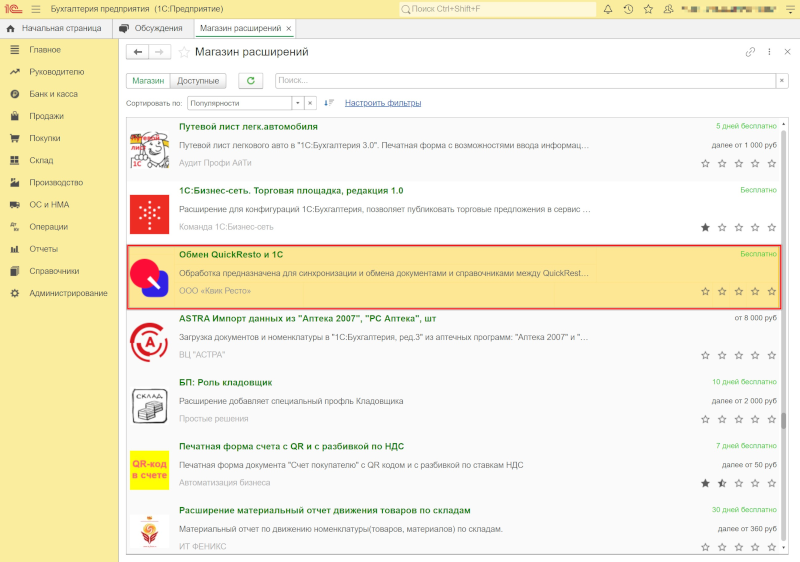
Task: Click the 1C logo icon
Action: 13,9
